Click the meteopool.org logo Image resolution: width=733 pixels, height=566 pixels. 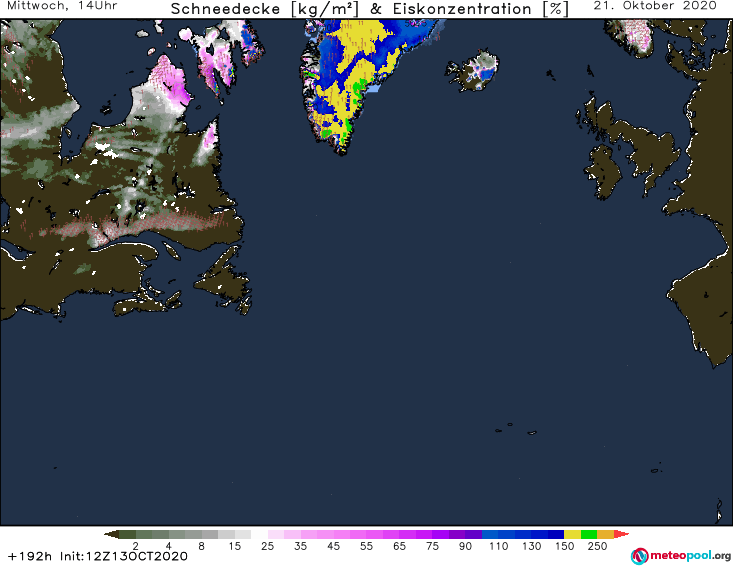point(681,556)
